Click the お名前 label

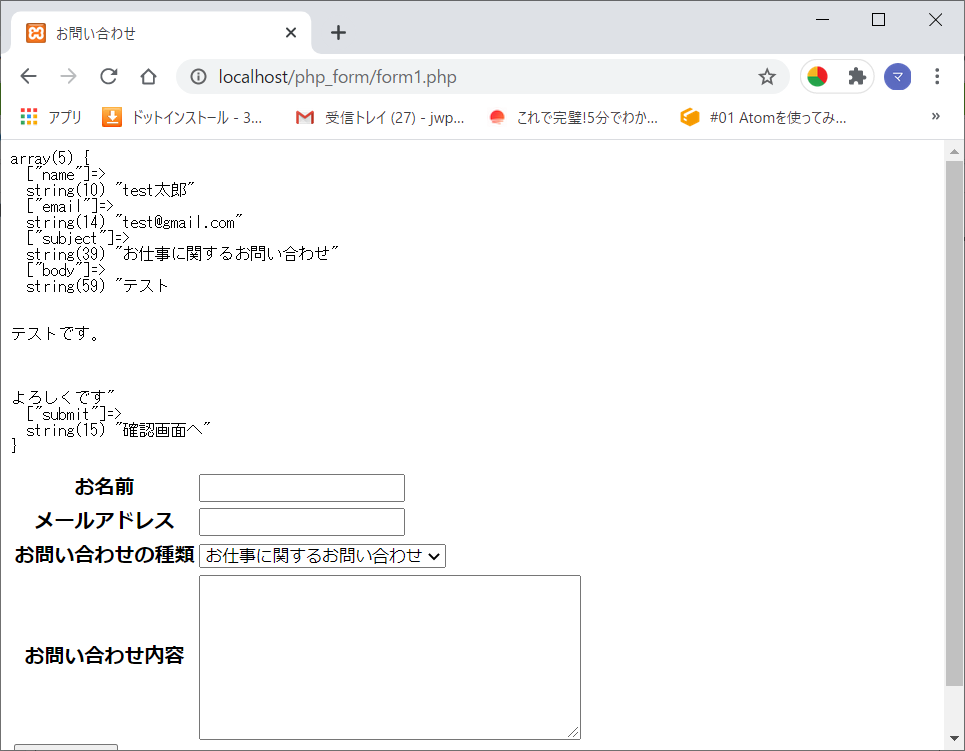[x=104, y=487]
